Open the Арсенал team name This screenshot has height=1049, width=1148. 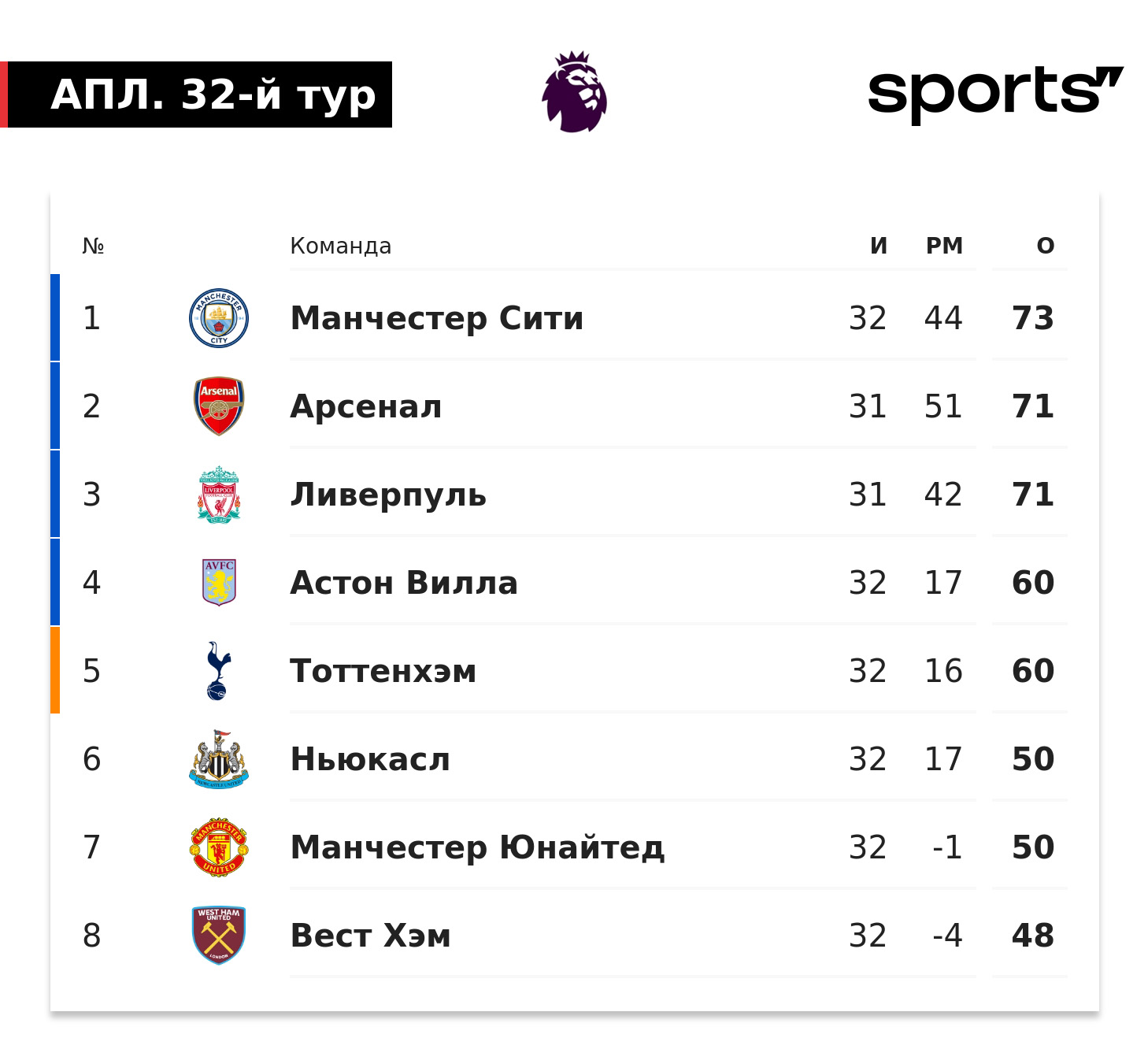[x=366, y=406]
